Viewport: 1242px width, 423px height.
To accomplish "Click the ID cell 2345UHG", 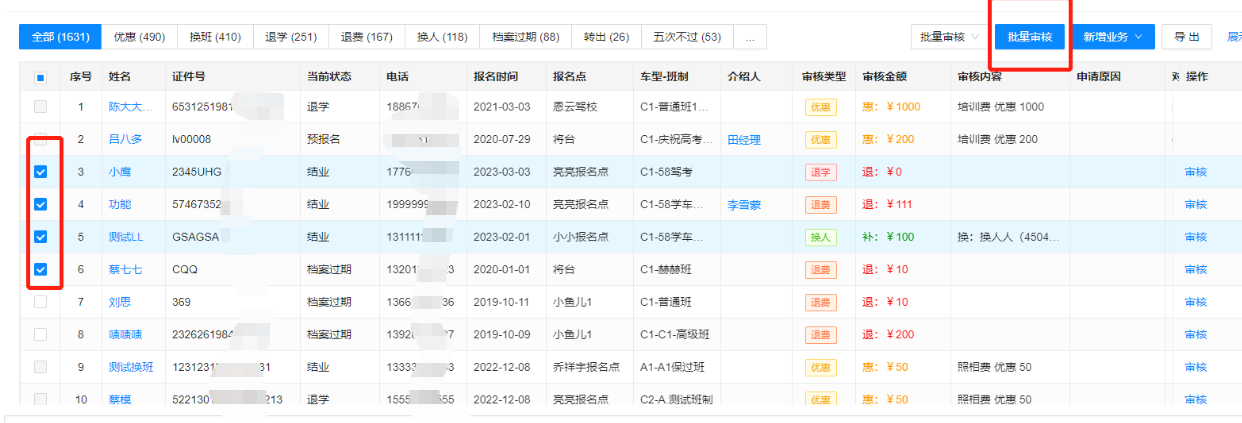I will coord(196,172).
